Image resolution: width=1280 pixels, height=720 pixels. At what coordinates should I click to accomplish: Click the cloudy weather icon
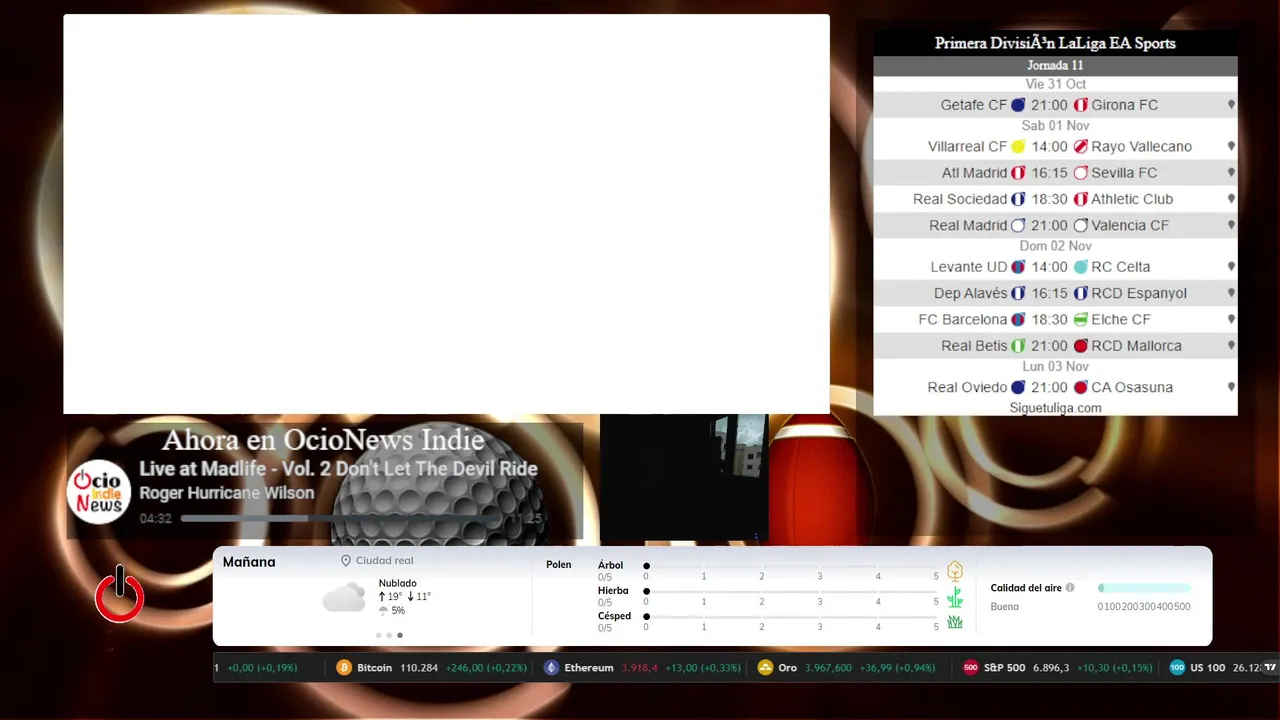(x=344, y=598)
